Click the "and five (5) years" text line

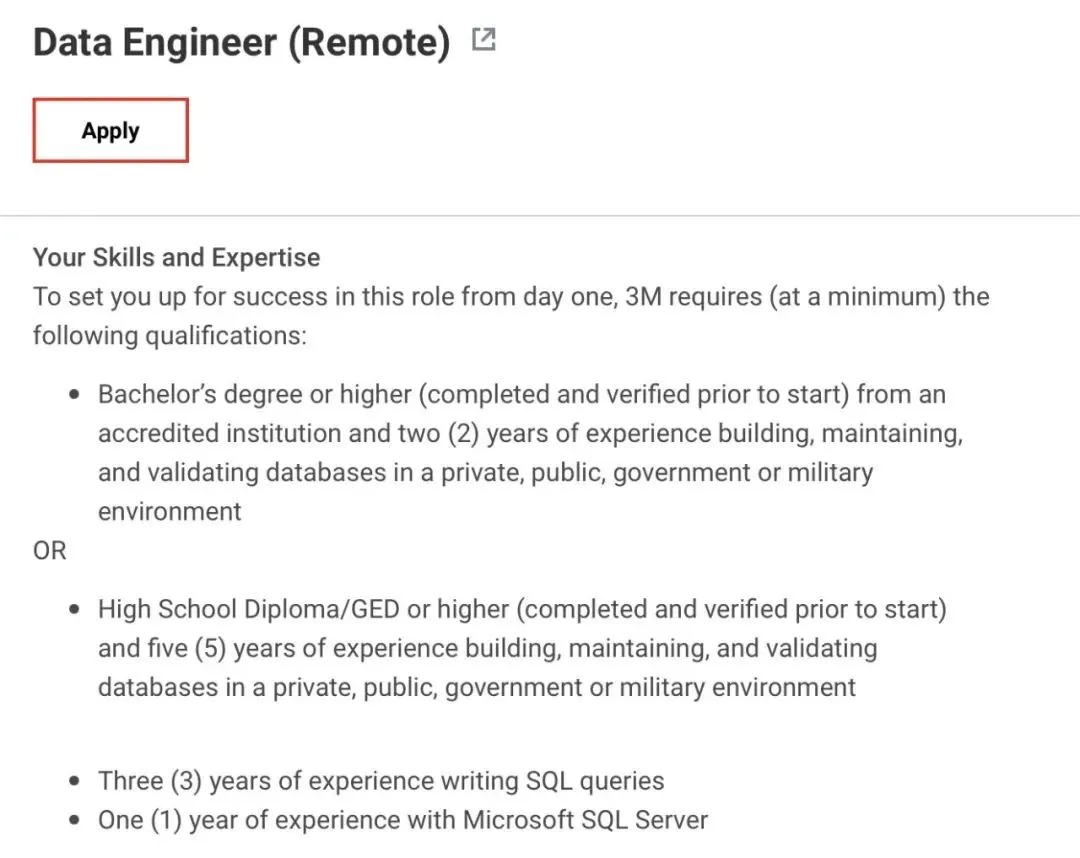pyautogui.click(x=486, y=648)
